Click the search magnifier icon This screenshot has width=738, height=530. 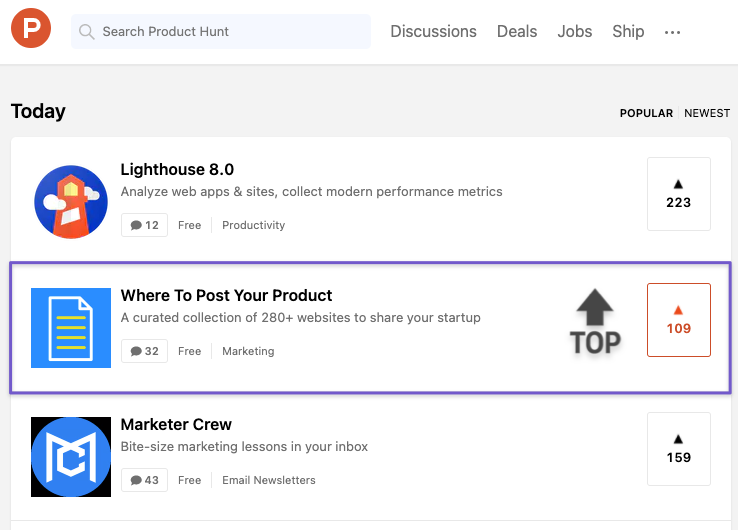tap(87, 32)
